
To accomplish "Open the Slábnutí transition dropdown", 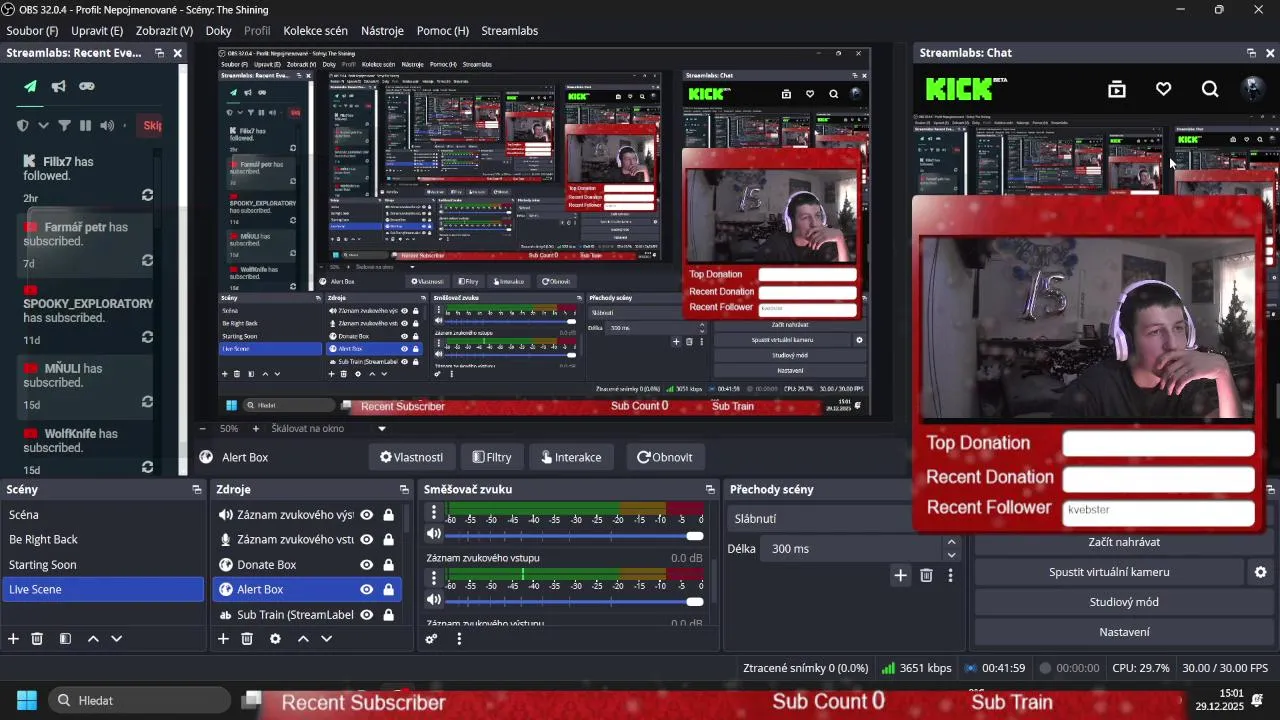I will 820,519.
